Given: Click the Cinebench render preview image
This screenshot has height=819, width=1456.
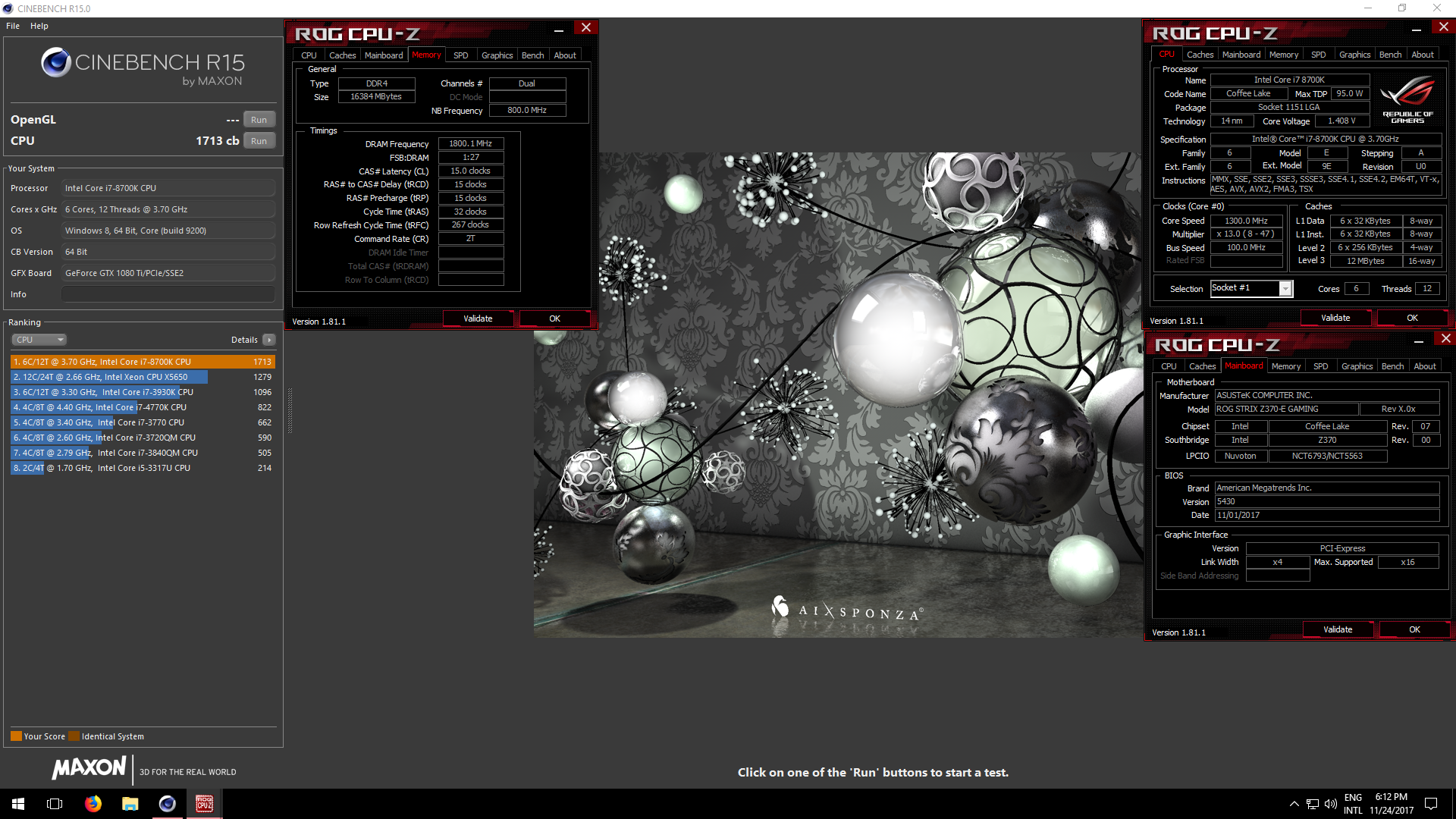Looking at the screenshot, I should pyautogui.click(x=838, y=394).
